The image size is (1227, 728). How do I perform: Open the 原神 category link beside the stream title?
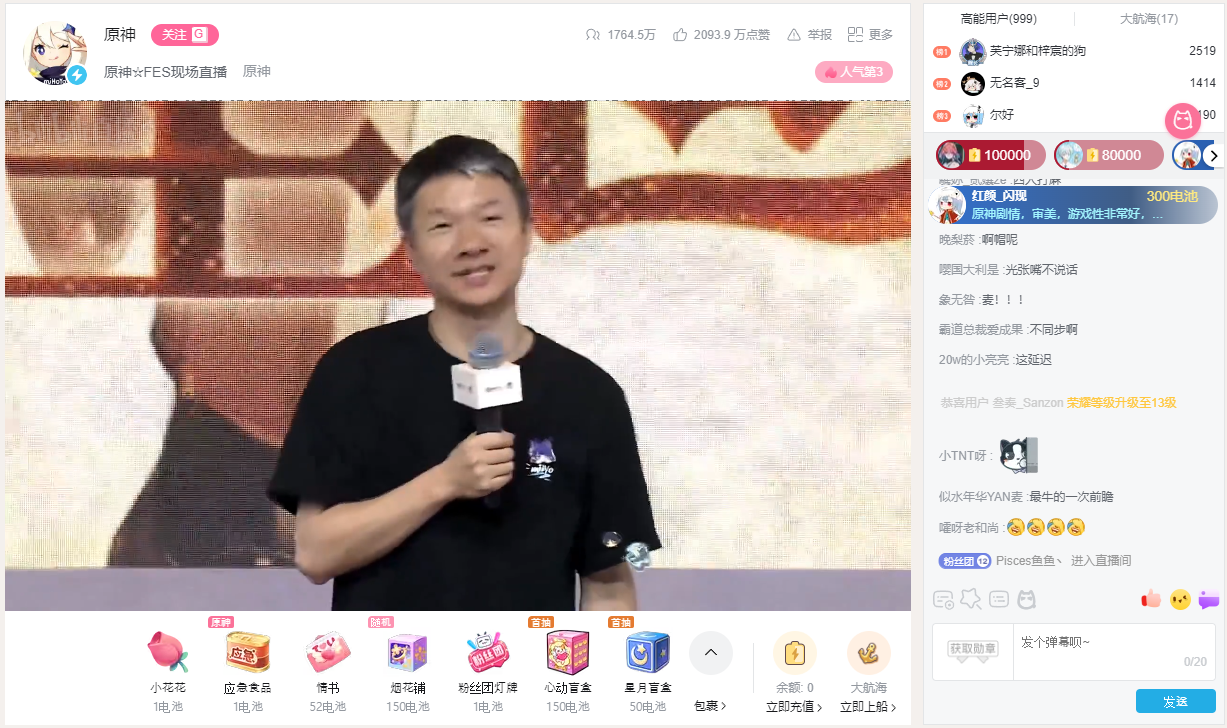coord(257,71)
